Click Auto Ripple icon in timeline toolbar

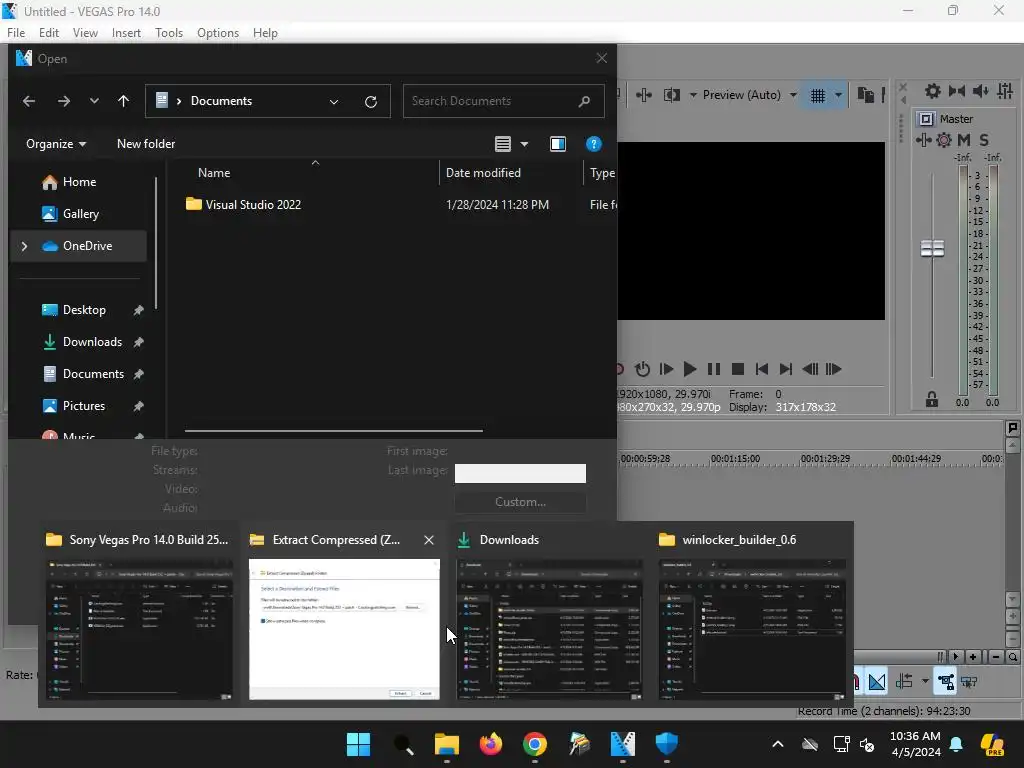[x=904, y=682]
